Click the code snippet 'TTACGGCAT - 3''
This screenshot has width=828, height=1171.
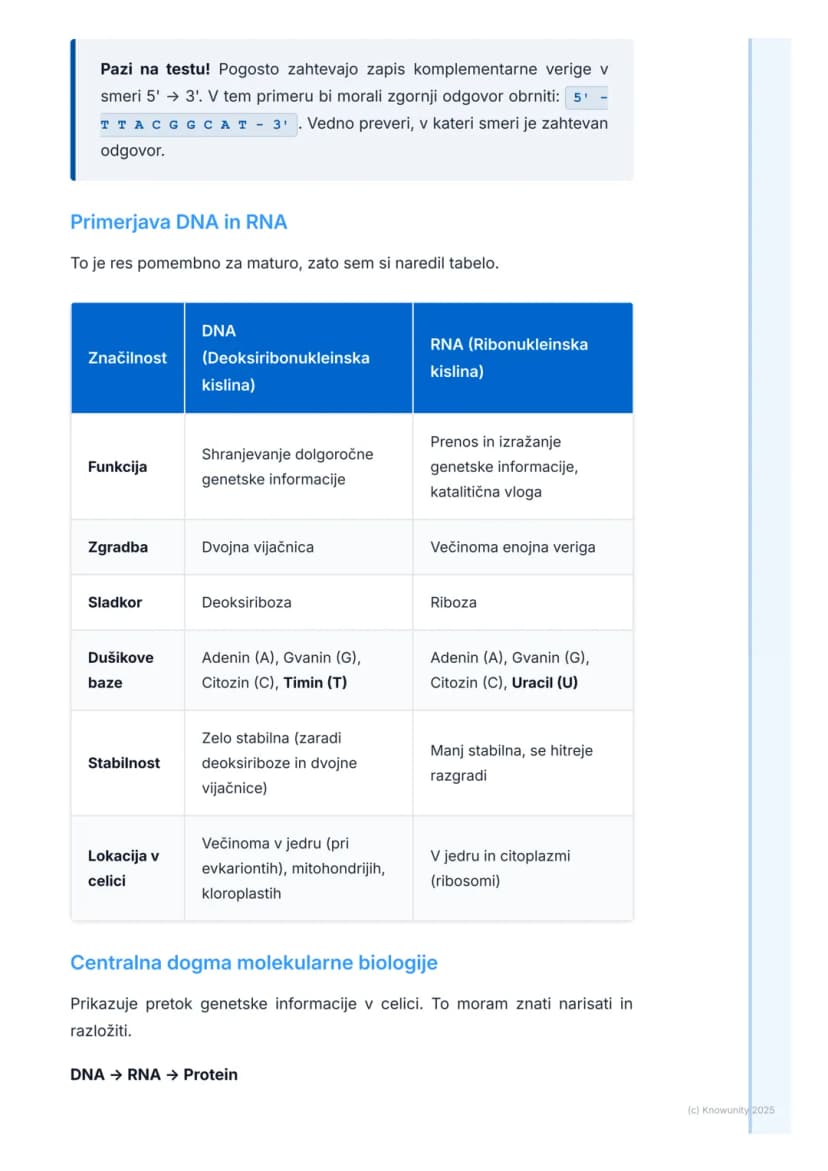197,125
